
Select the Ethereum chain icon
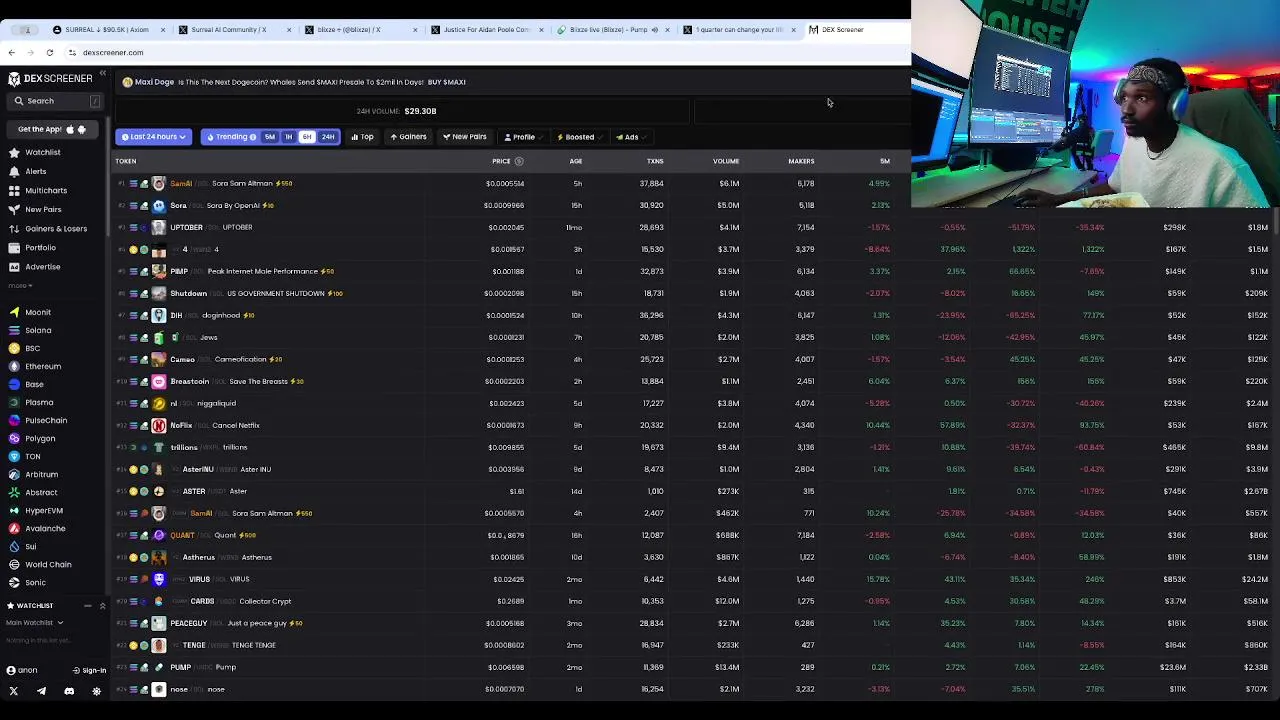pos(14,366)
